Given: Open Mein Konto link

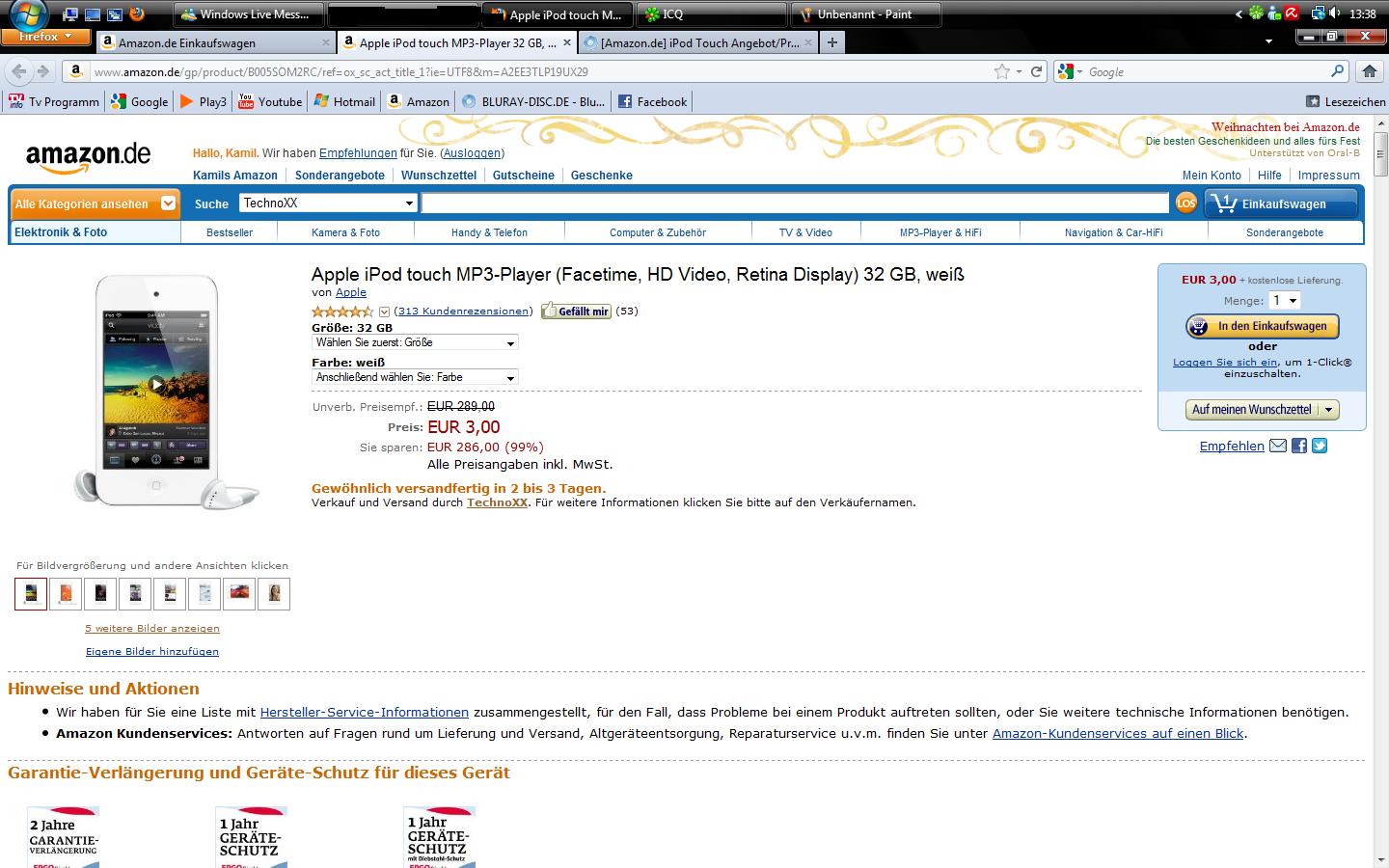Looking at the screenshot, I should click(1212, 175).
